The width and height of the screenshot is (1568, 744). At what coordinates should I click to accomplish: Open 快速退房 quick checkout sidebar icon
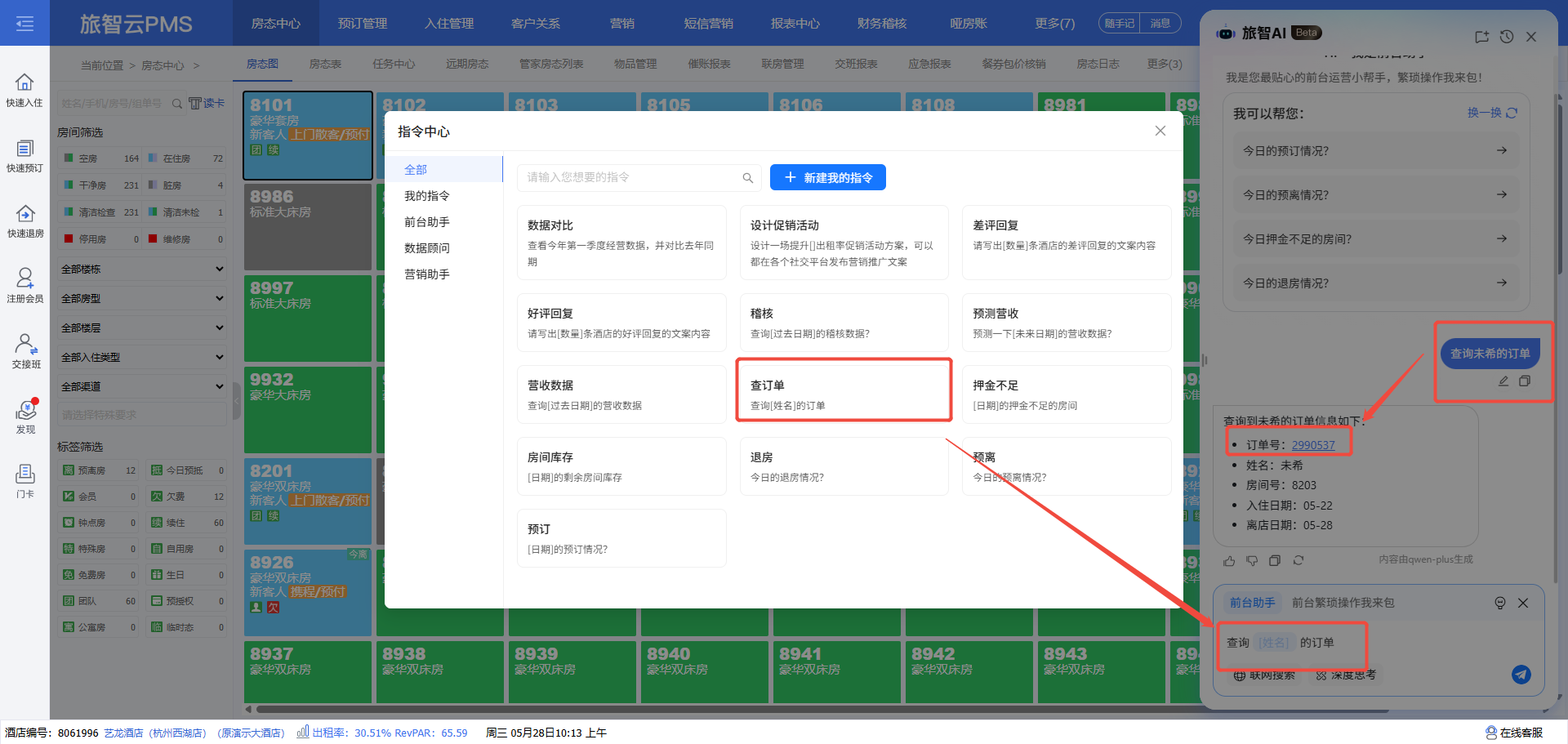coord(24,221)
